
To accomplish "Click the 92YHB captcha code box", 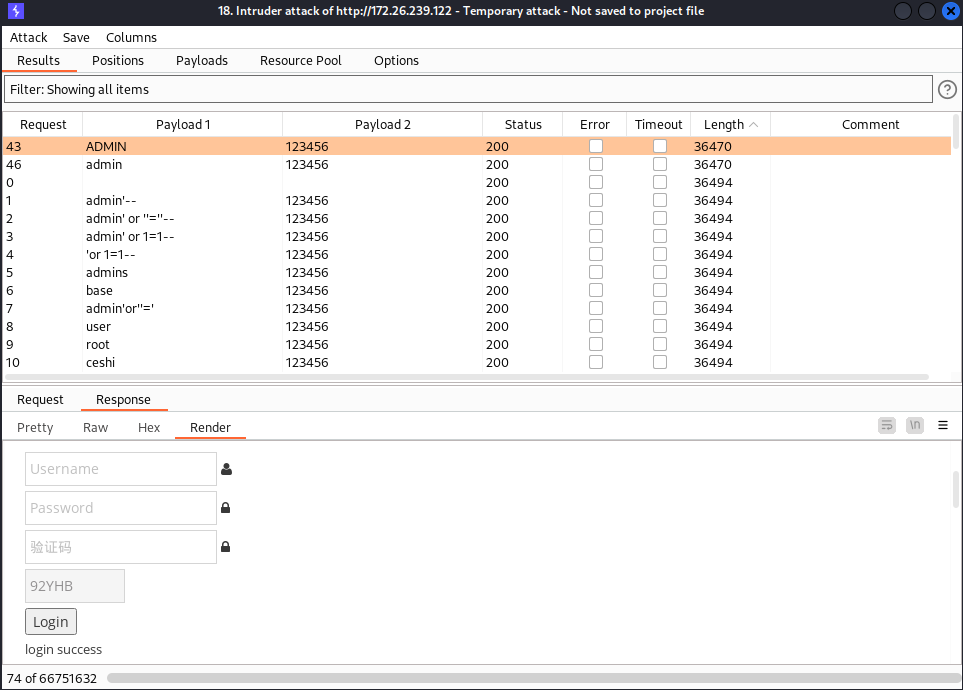I will pyautogui.click(x=75, y=586).
